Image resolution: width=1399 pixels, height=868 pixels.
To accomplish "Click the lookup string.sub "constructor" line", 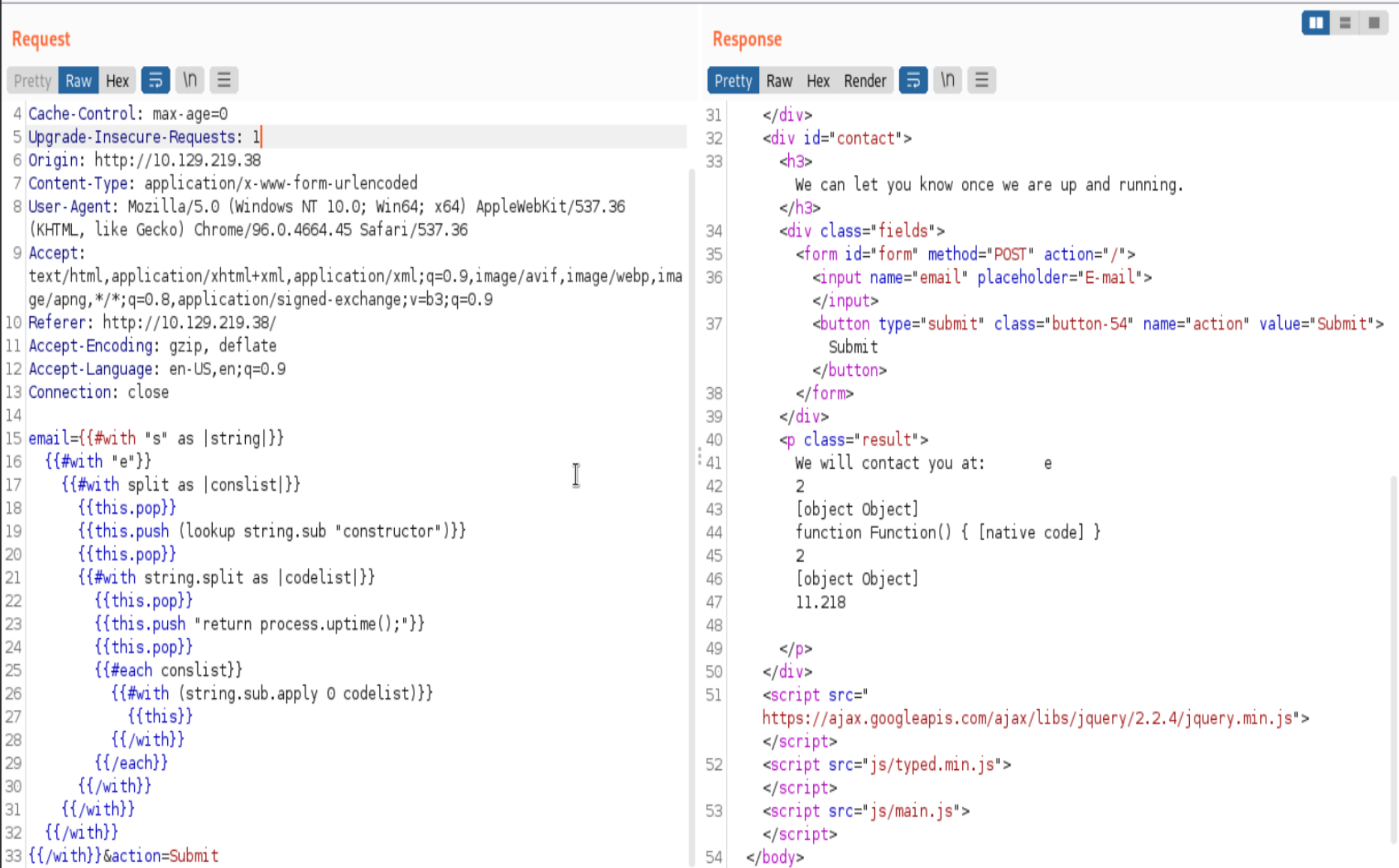I will pos(272,531).
